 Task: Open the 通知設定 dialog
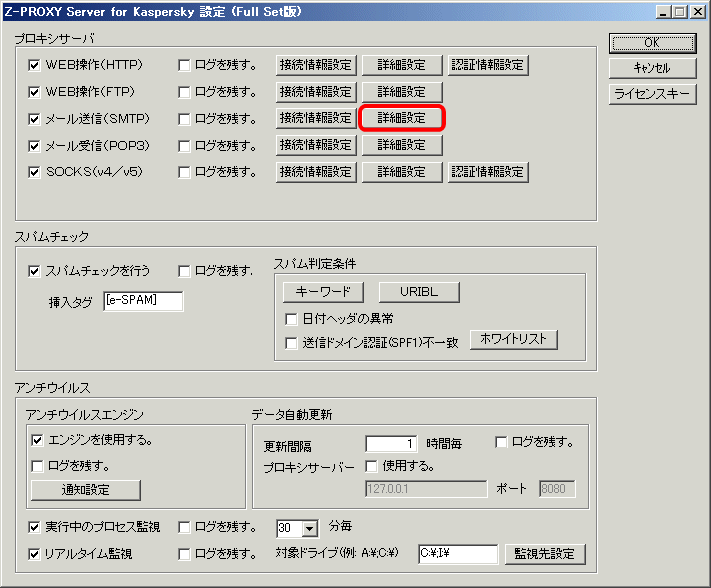[x=86, y=490]
